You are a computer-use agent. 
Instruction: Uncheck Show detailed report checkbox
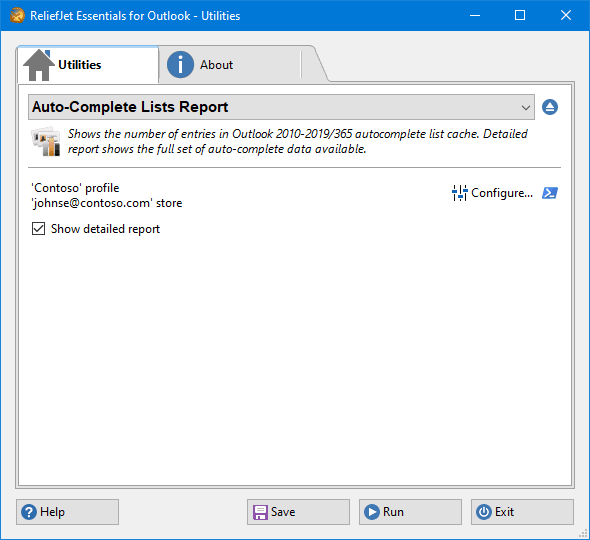coord(38,229)
